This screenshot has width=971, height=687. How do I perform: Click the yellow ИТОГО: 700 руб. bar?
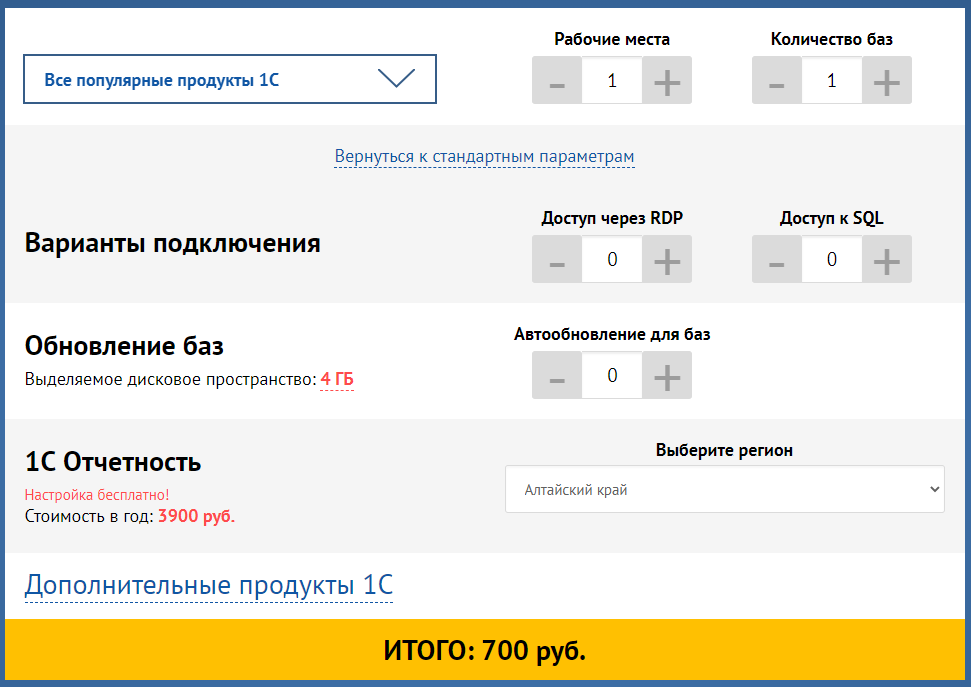coord(485,650)
